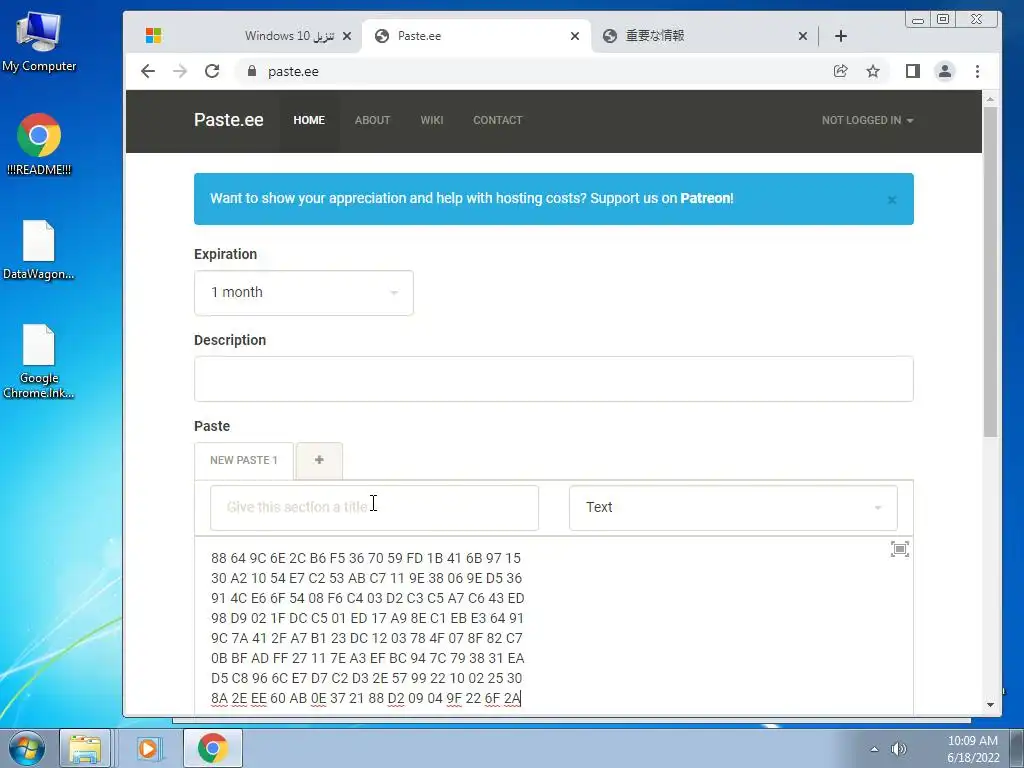Show hidden tray icons arrow

[x=874, y=749]
